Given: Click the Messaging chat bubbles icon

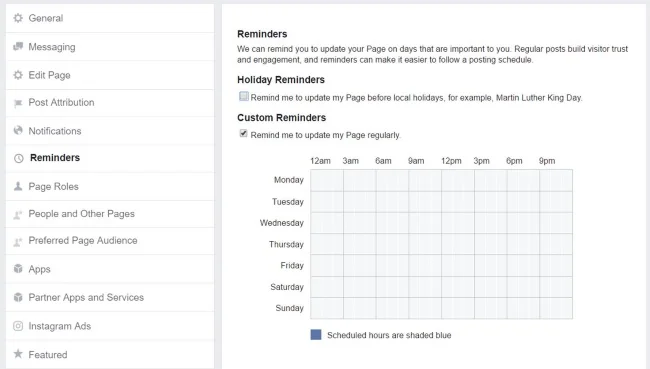Looking at the screenshot, I should (x=18, y=46).
